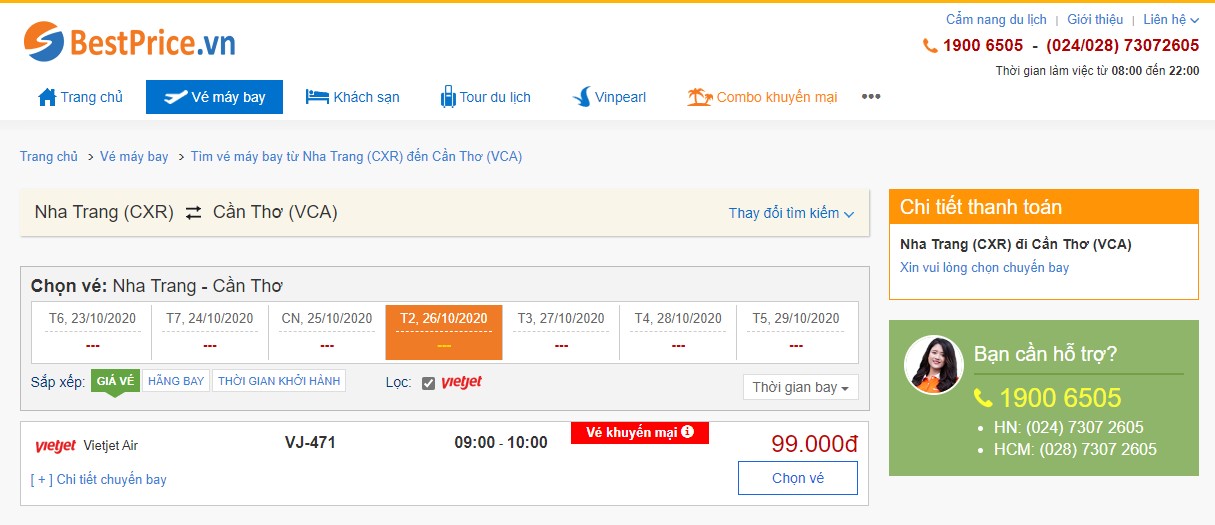Select date CN, 25/10/2020
The height and width of the screenshot is (525, 1215).
point(327,332)
